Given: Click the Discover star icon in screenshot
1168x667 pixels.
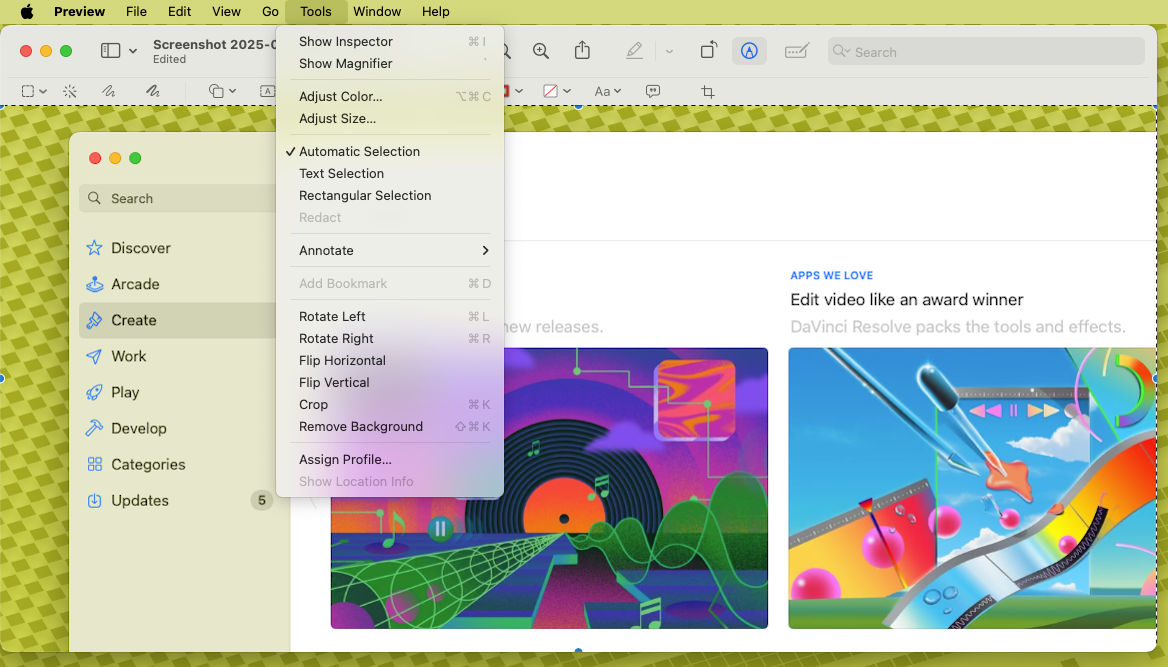Looking at the screenshot, I should pyautogui.click(x=94, y=247).
